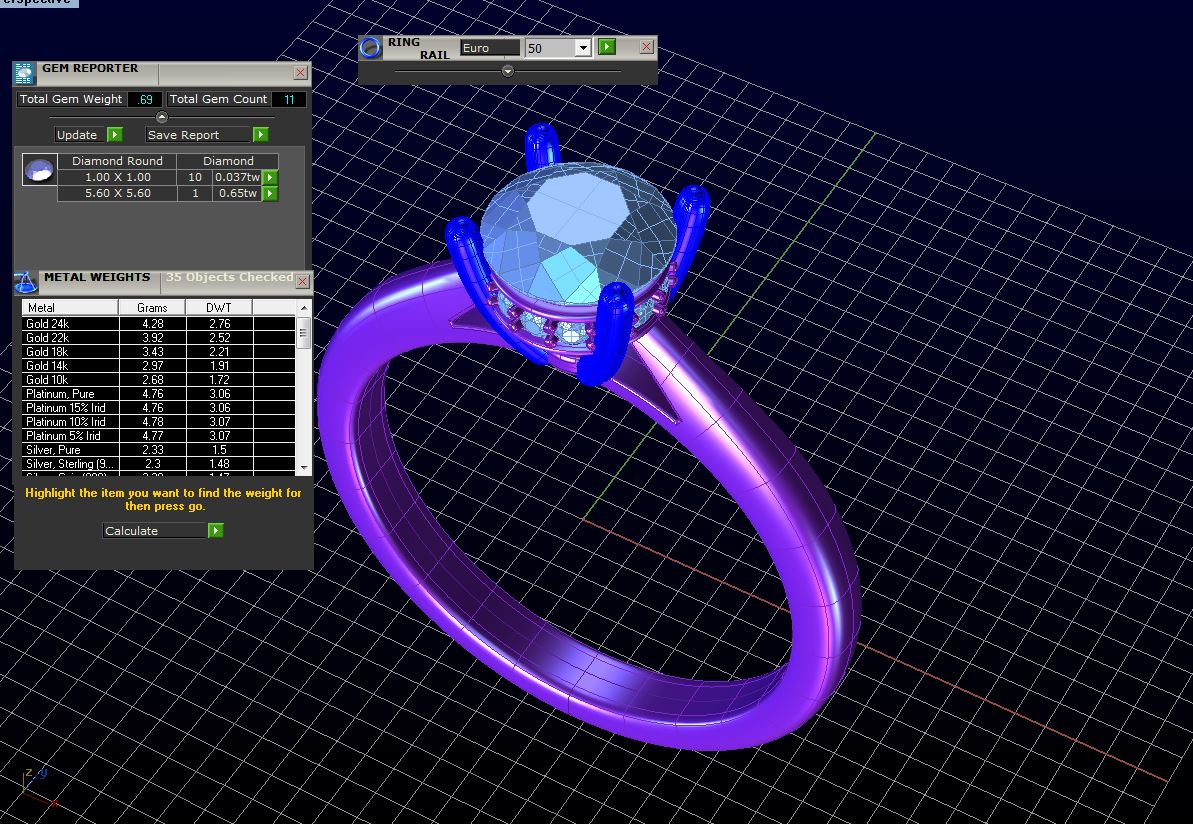Select the Platinum 5% Irid row
Image resolution: width=1193 pixels, height=824 pixels.
coord(158,436)
